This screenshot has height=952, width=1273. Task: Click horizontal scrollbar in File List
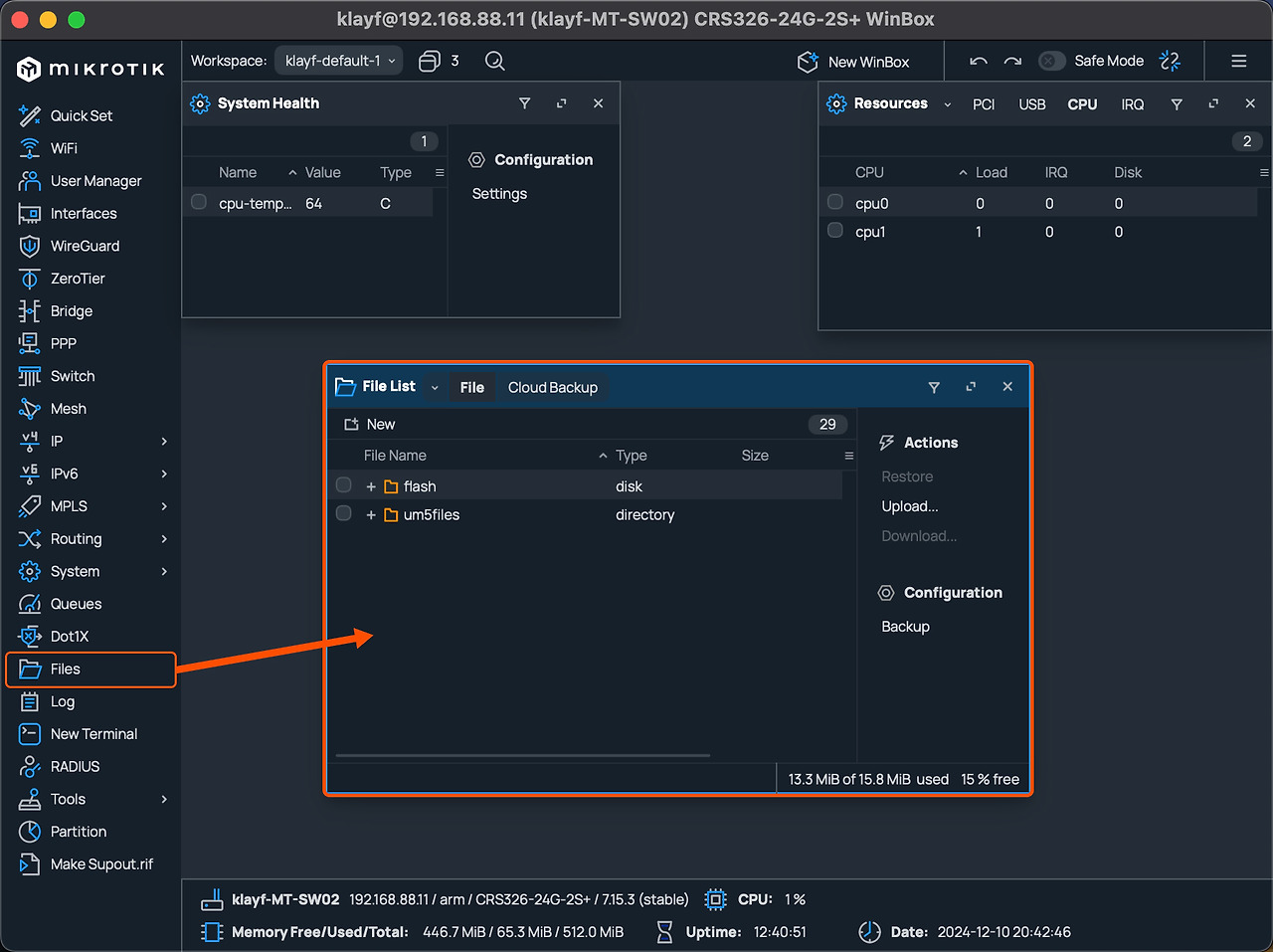(523, 756)
